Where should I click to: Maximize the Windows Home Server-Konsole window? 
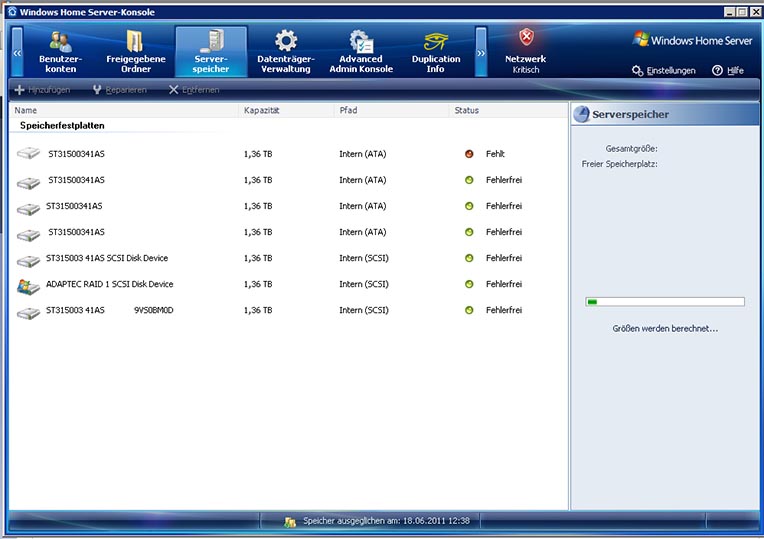pos(742,12)
